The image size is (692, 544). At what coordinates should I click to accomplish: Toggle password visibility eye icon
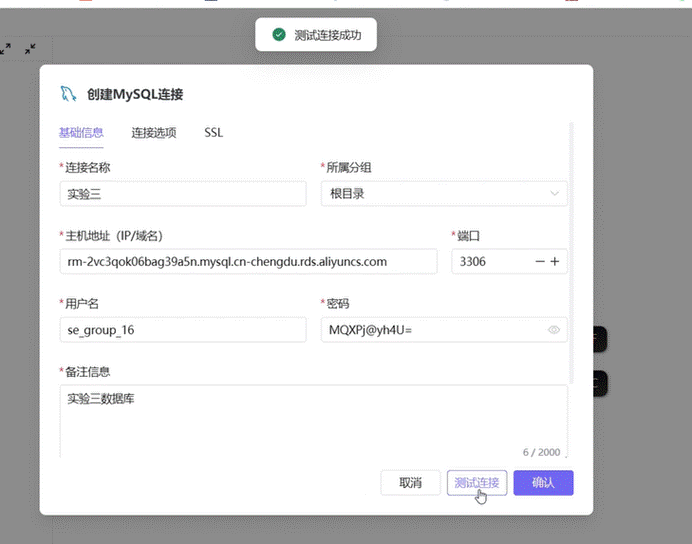tap(553, 330)
